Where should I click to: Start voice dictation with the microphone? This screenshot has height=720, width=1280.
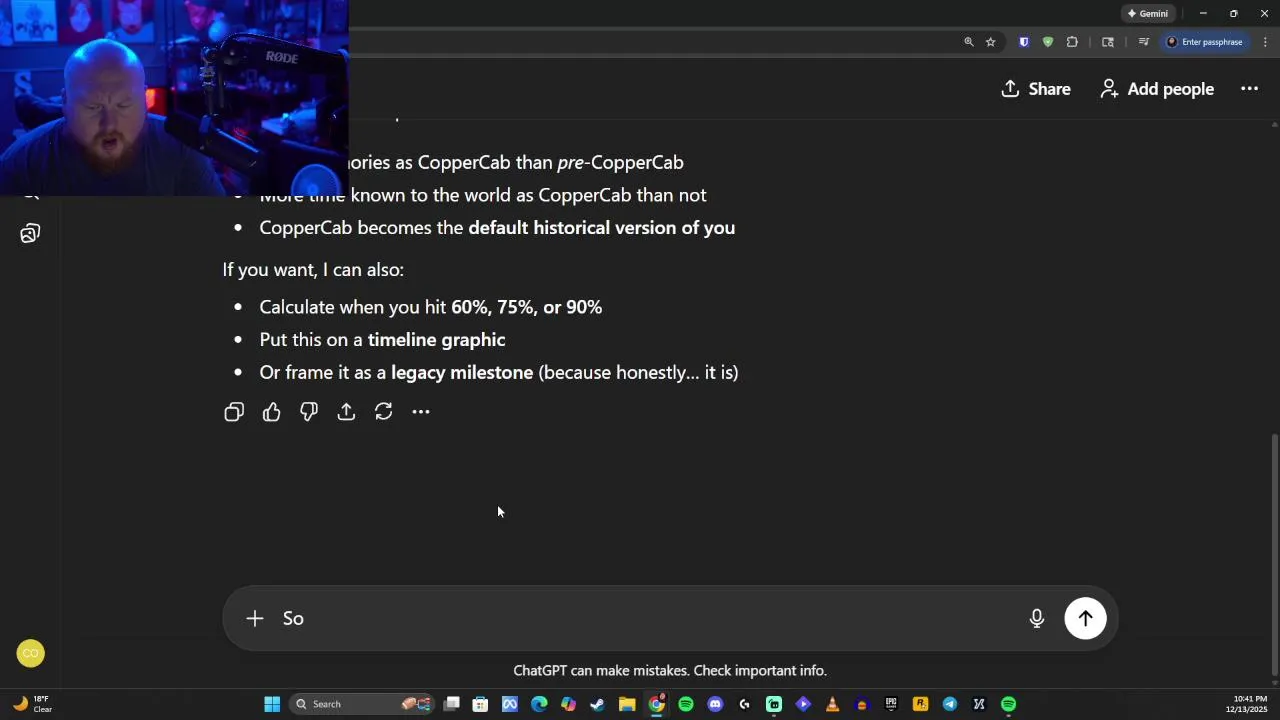coord(1037,618)
